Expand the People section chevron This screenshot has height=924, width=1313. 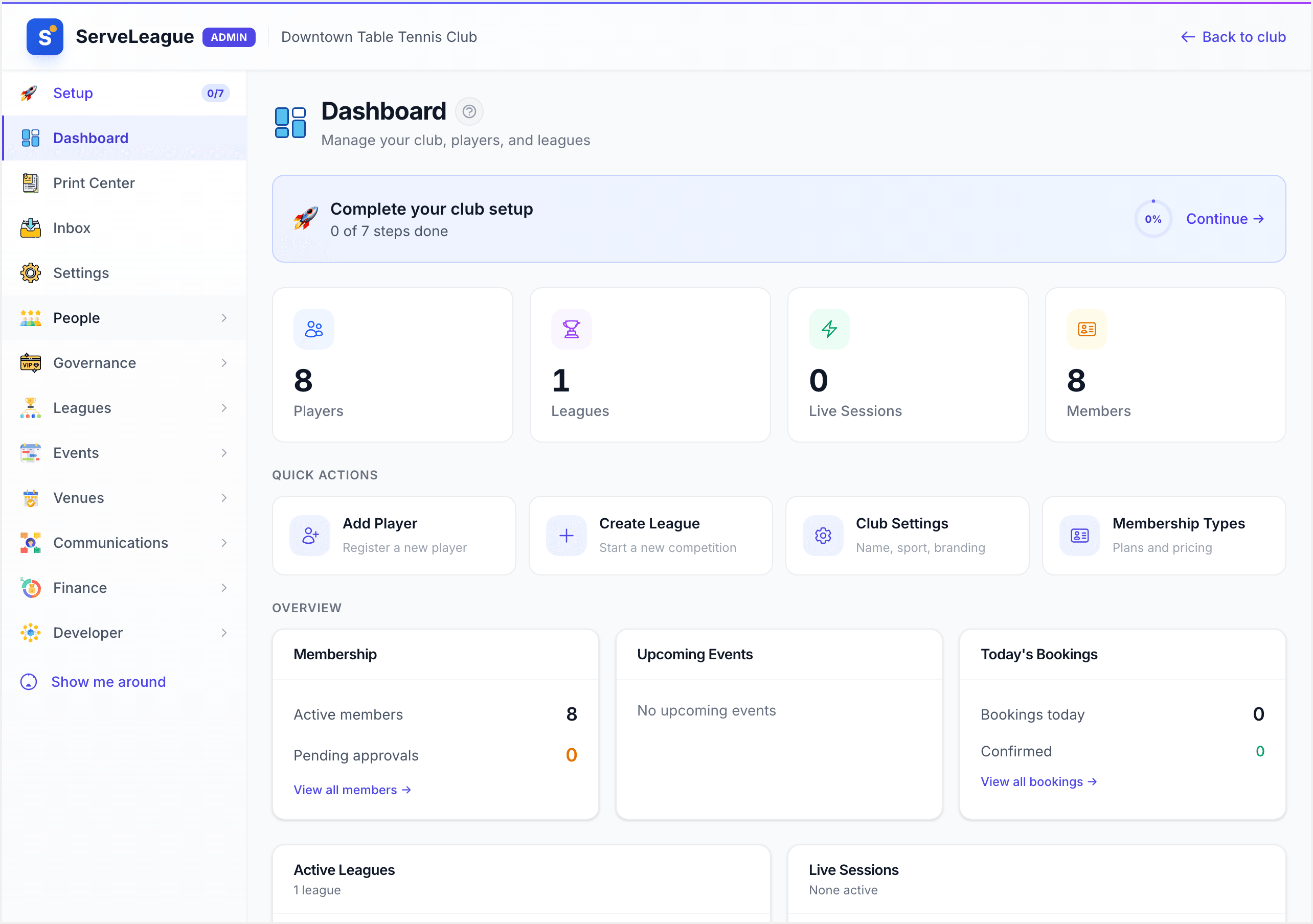pyautogui.click(x=223, y=318)
